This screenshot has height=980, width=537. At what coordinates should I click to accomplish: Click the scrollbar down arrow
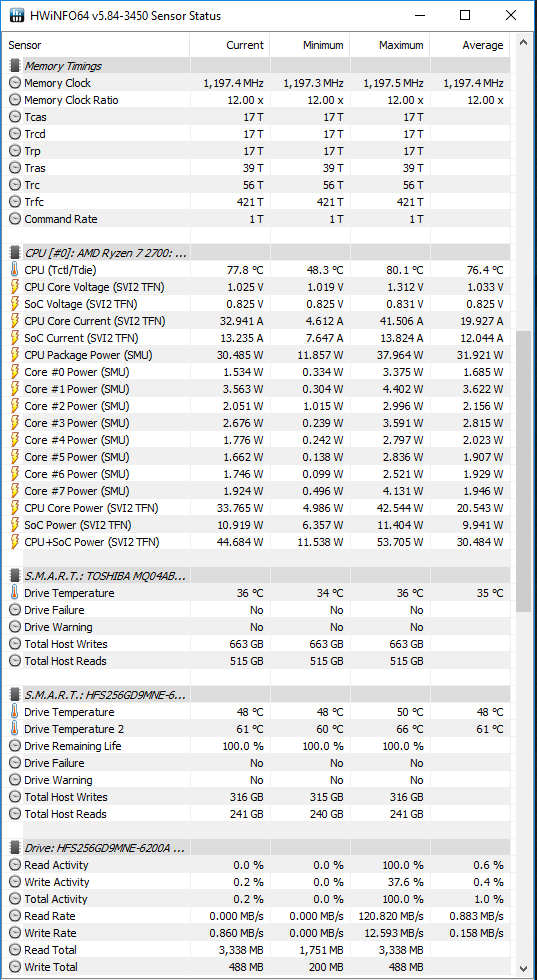click(523, 968)
